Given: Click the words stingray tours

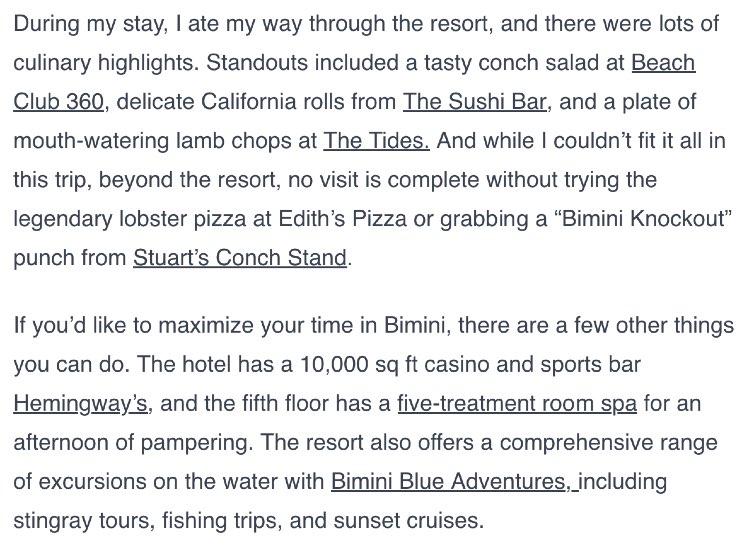Looking at the screenshot, I should click(x=84, y=521).
